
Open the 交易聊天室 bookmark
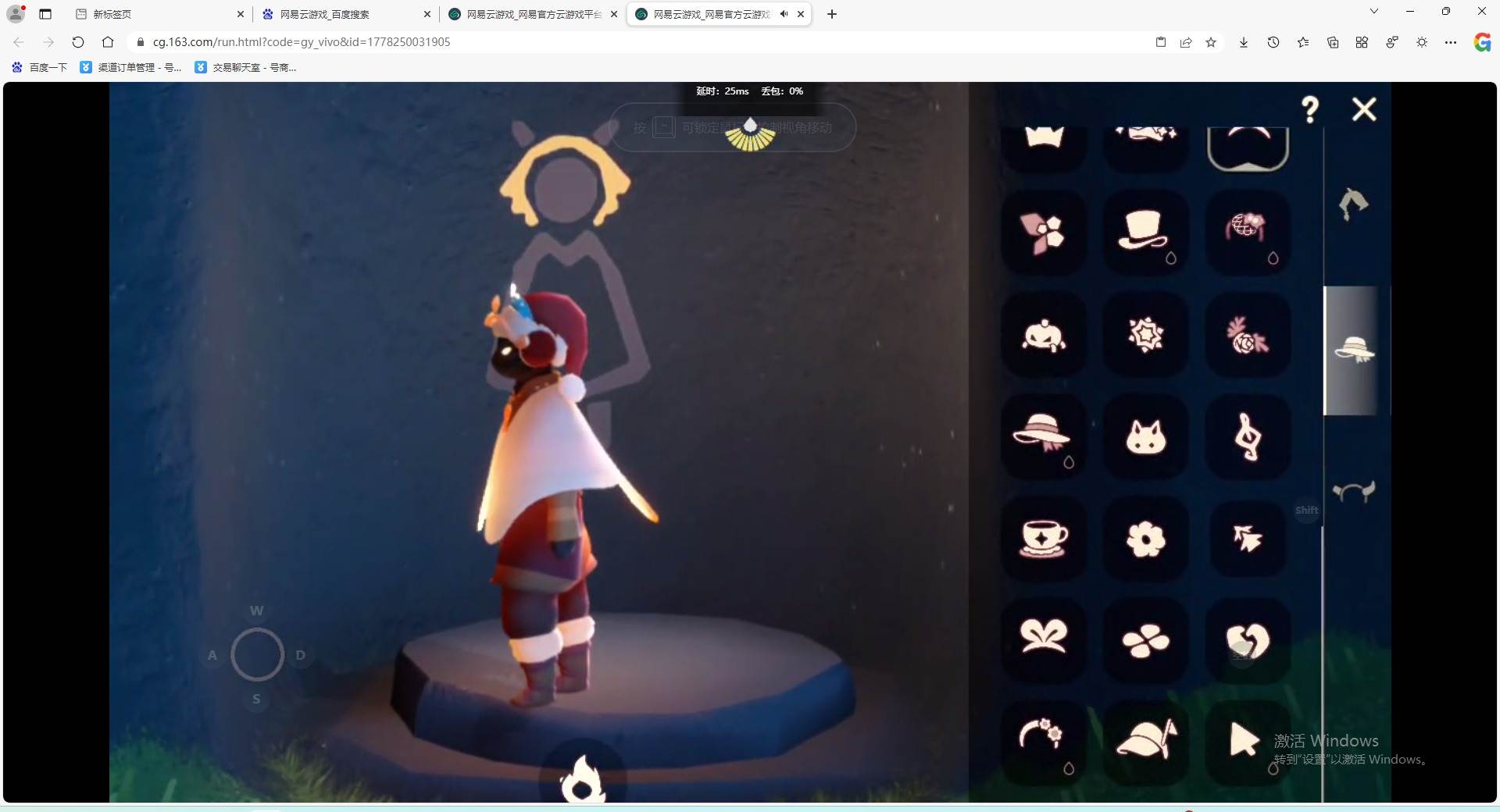tap(245, 68)
